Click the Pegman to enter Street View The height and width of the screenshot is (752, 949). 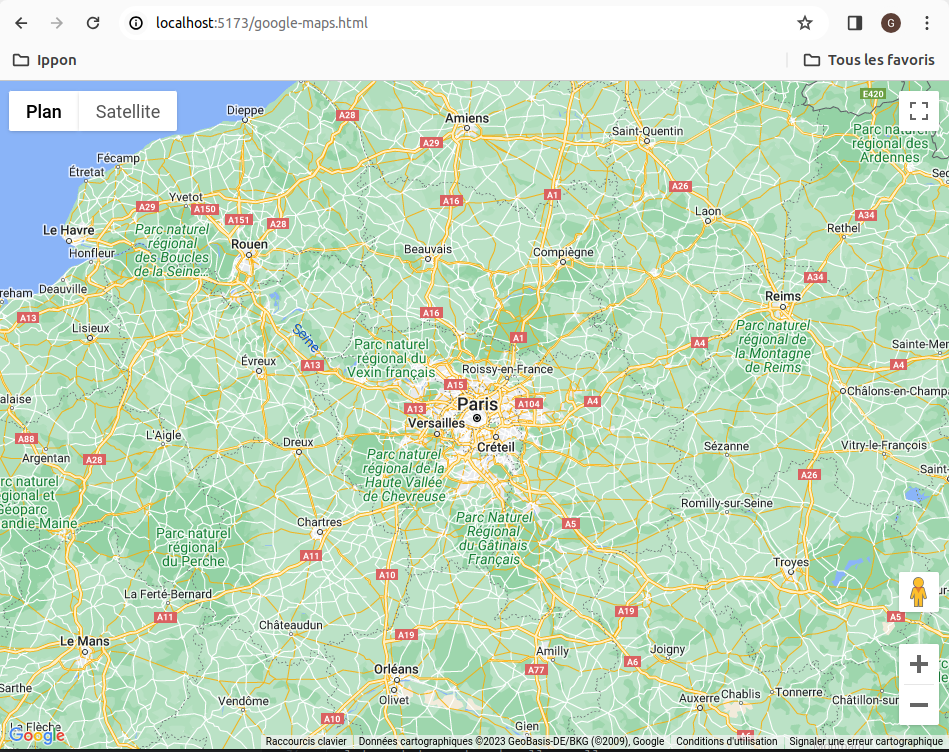tap(919, 592)
